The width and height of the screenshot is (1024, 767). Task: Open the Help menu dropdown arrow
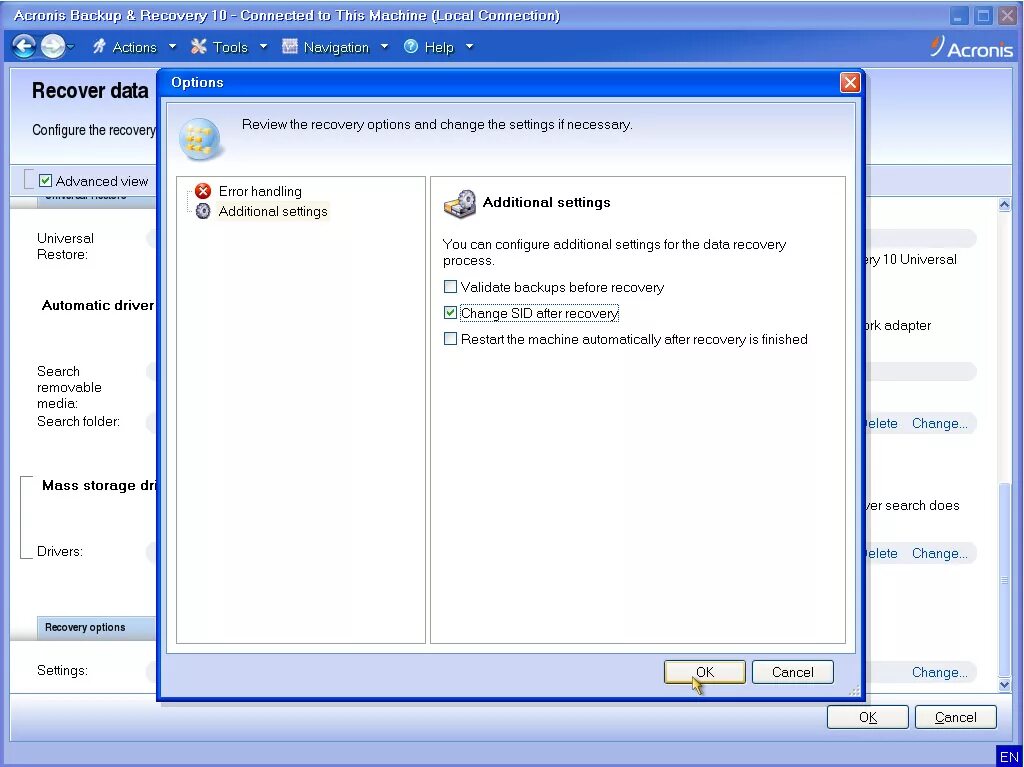(469, 46)
